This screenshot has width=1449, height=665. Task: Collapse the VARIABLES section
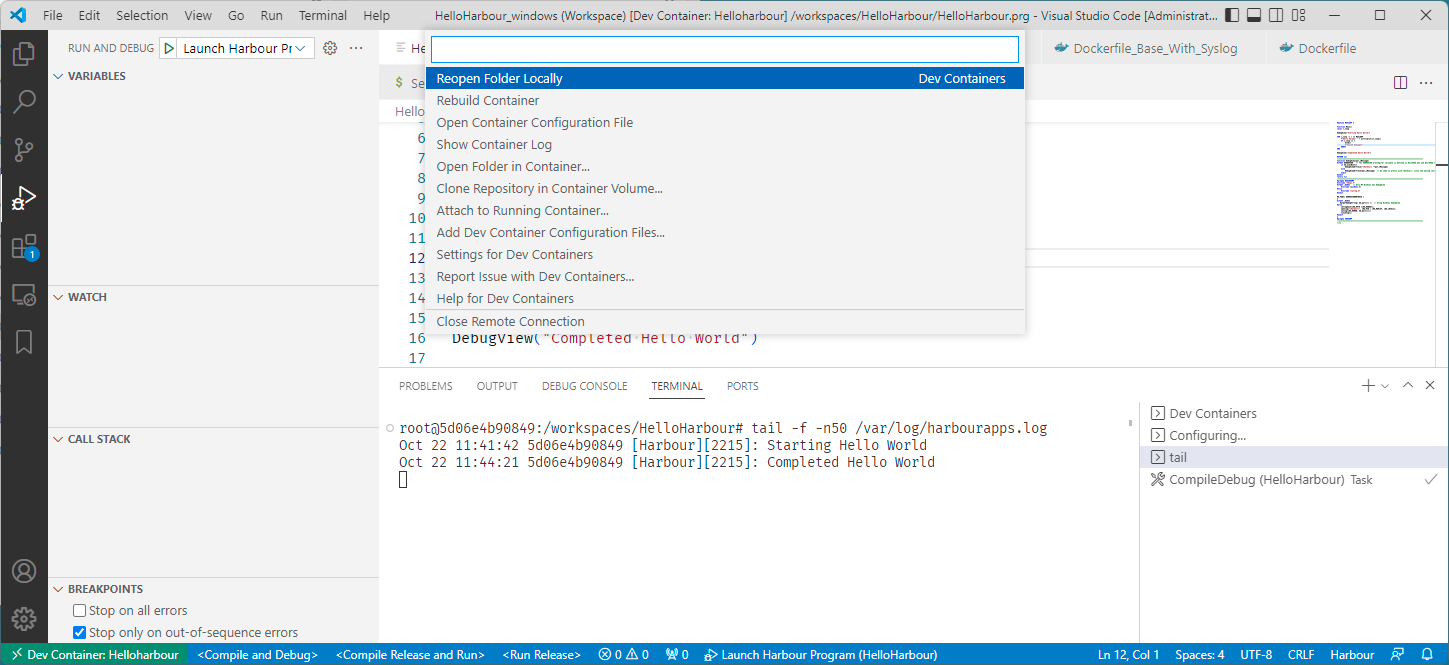pos(96,76)
